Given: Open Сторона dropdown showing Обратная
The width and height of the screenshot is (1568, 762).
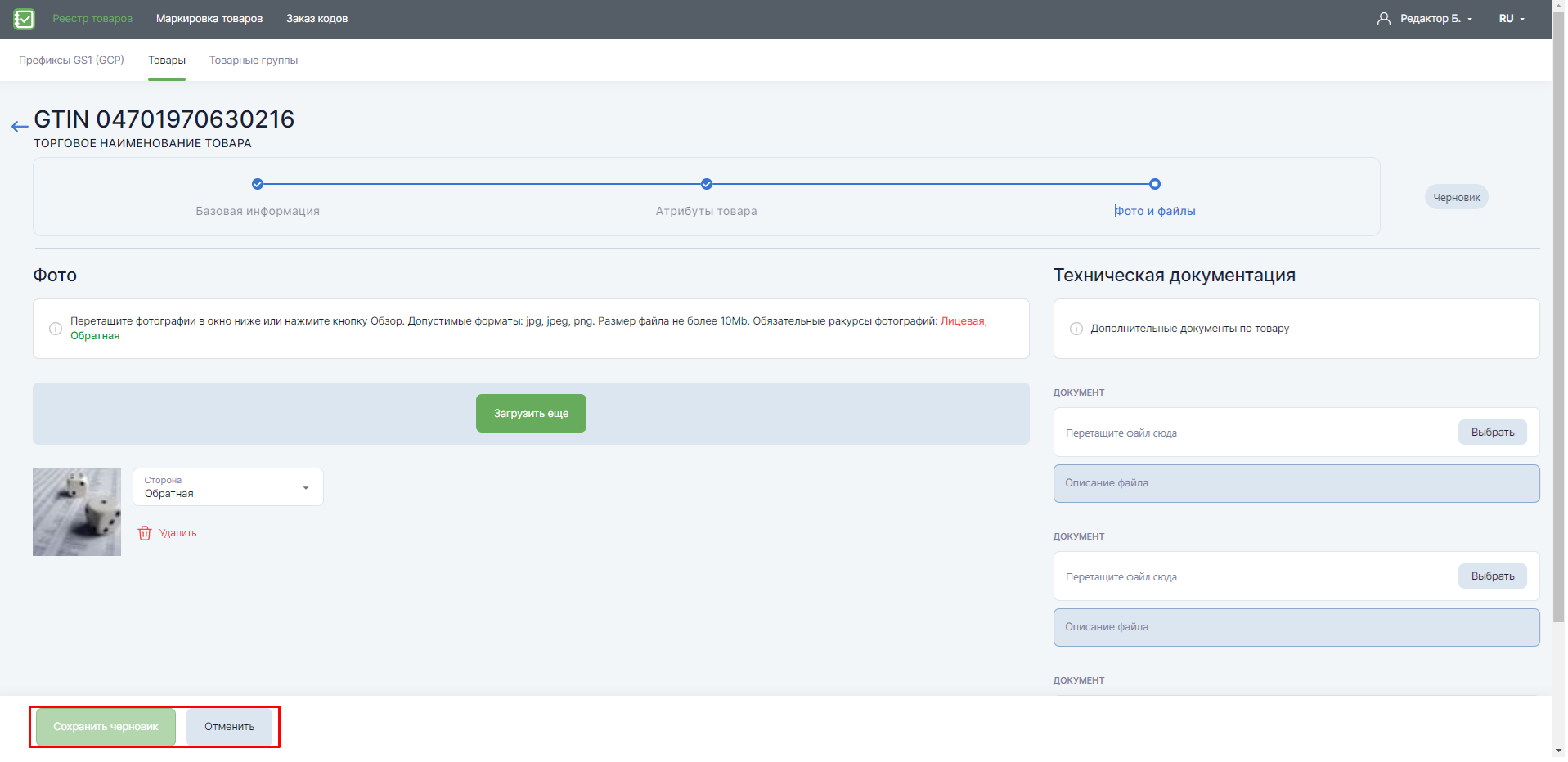Looking at the screenshot, I should click(228, 487).
